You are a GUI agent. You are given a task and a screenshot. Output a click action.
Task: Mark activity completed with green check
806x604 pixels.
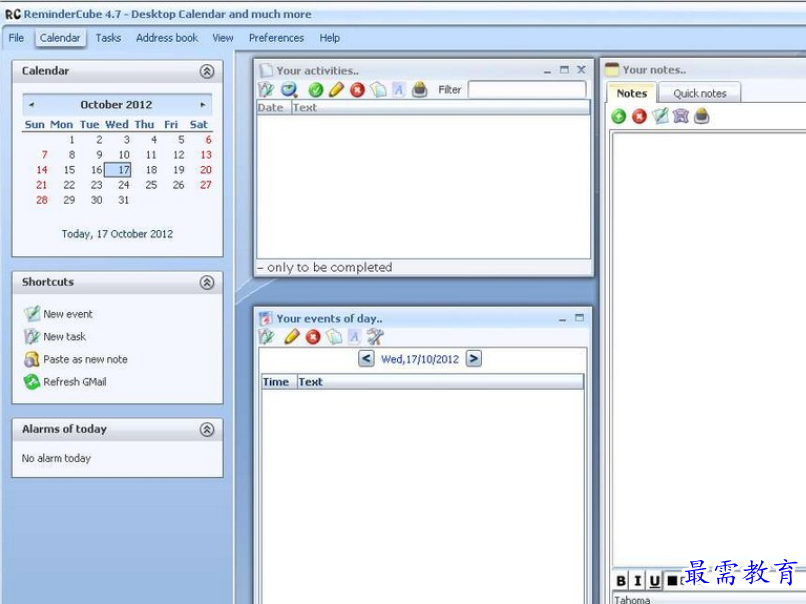coord(316,90)
